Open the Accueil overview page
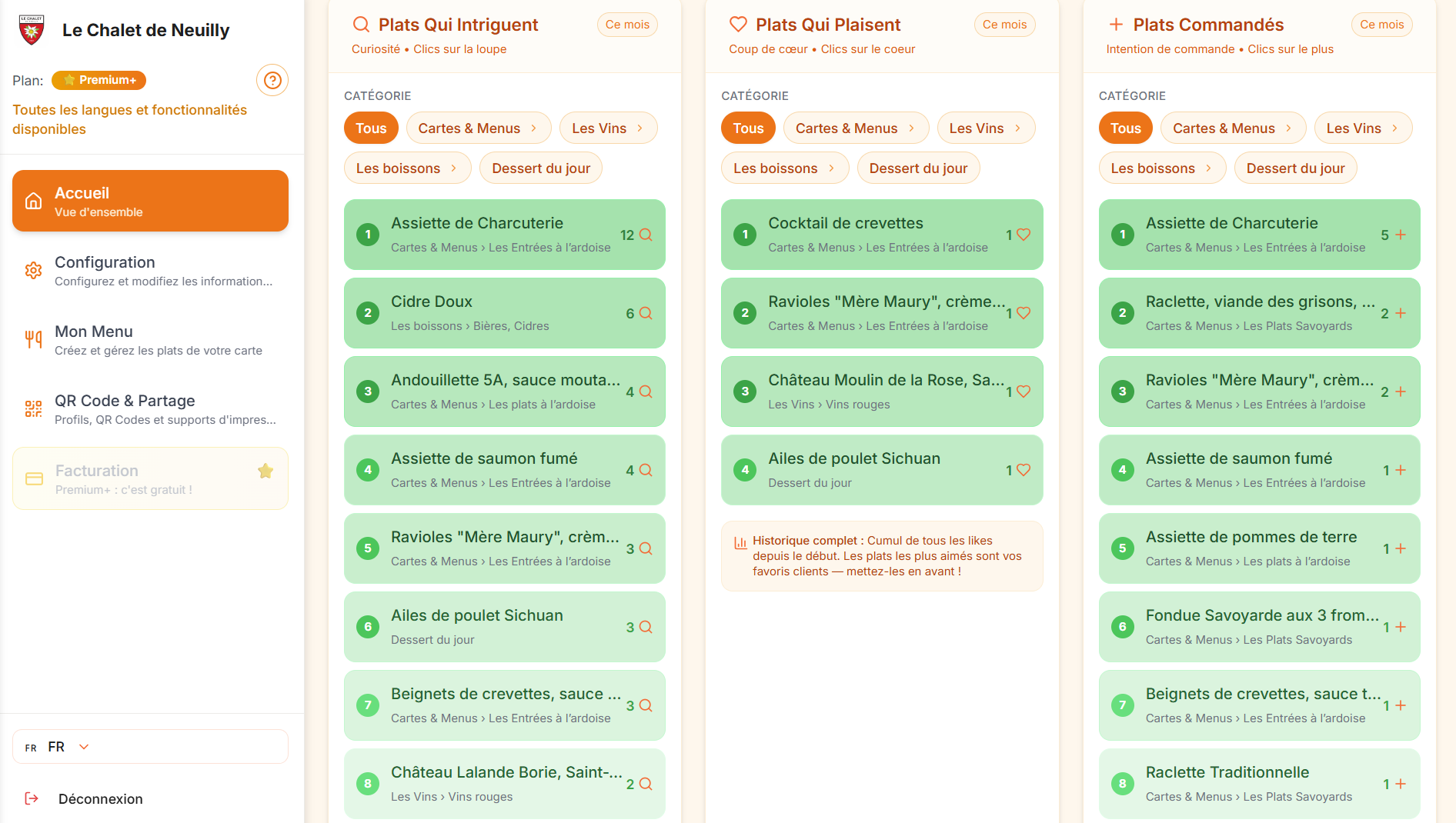 coord(150,201)
